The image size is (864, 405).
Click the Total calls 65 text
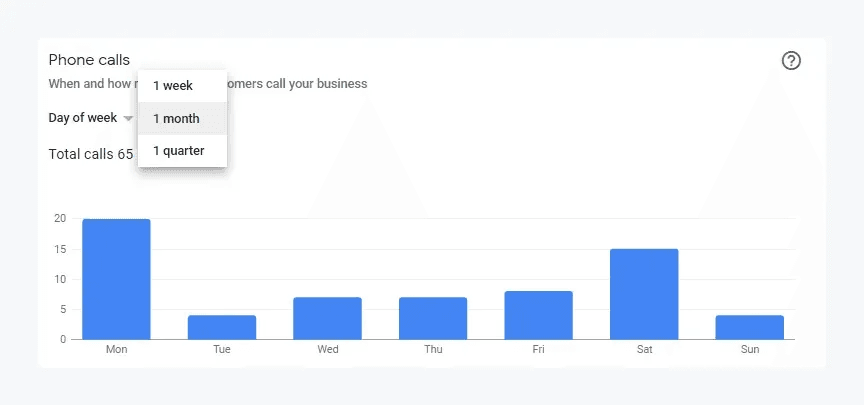pyautogui.click(x=91, y=155)
